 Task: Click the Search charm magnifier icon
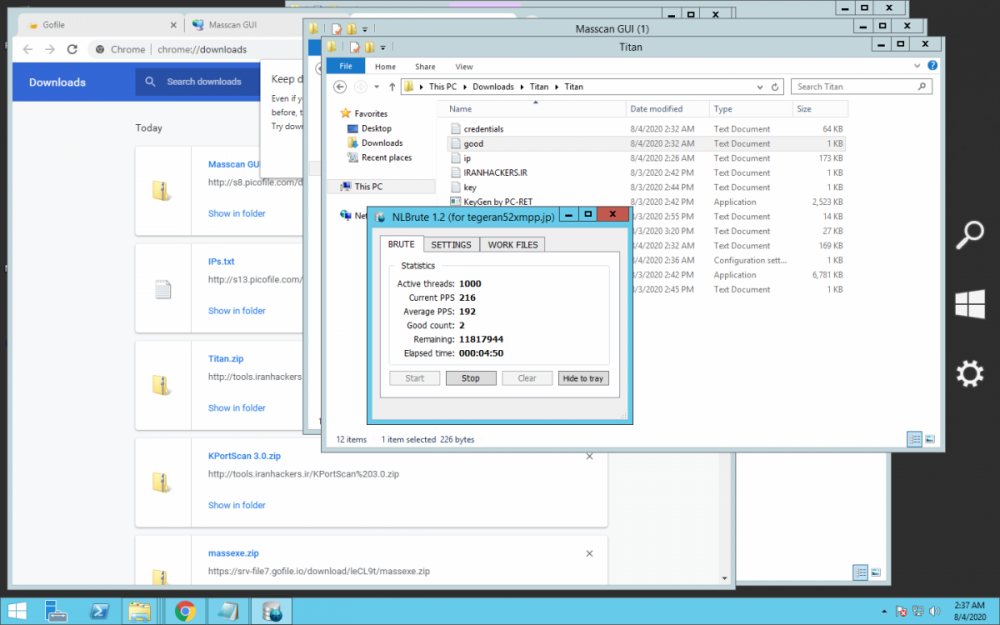(x=969, y=235)
